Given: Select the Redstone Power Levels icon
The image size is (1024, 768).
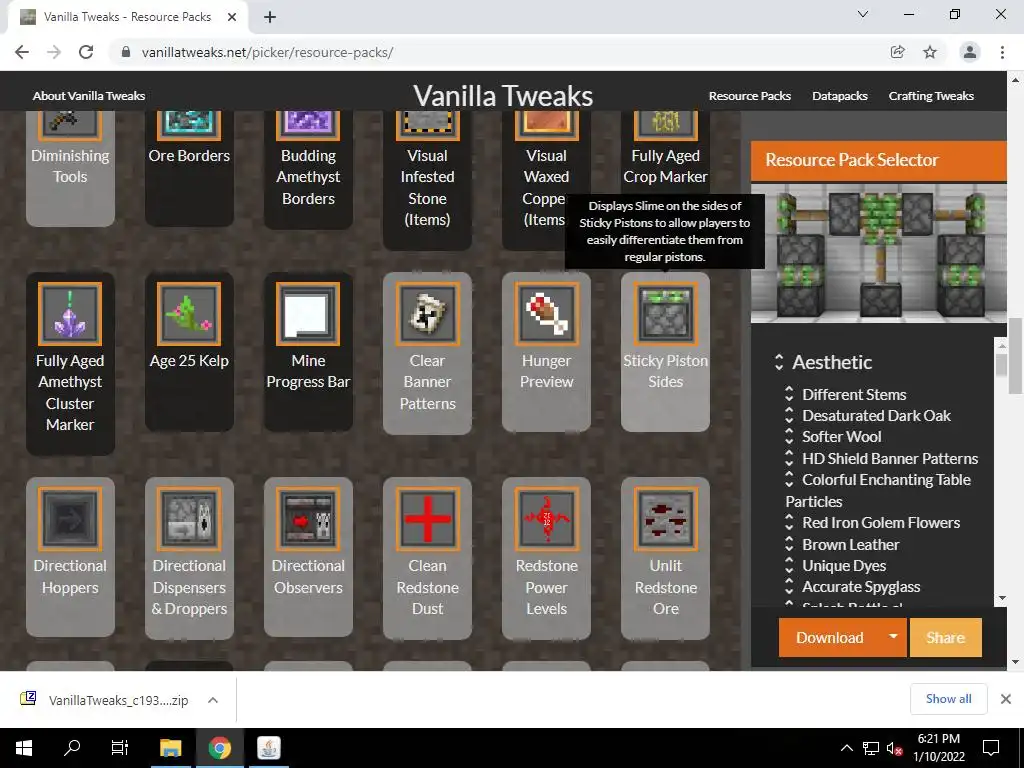Looking at the screenshot, I should [546, 519].
